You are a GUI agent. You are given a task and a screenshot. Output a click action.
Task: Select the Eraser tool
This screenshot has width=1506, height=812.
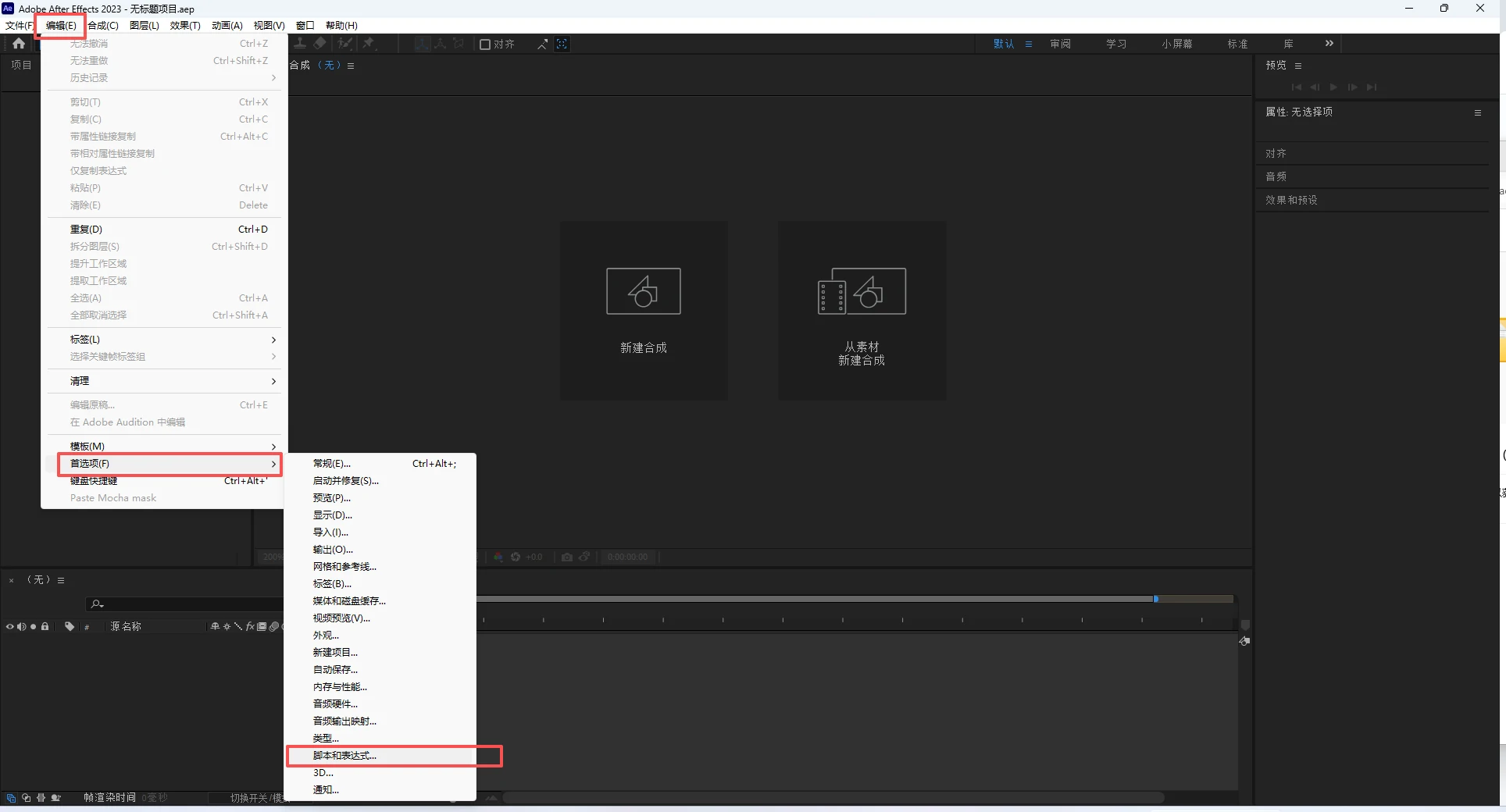coord(319,45)
